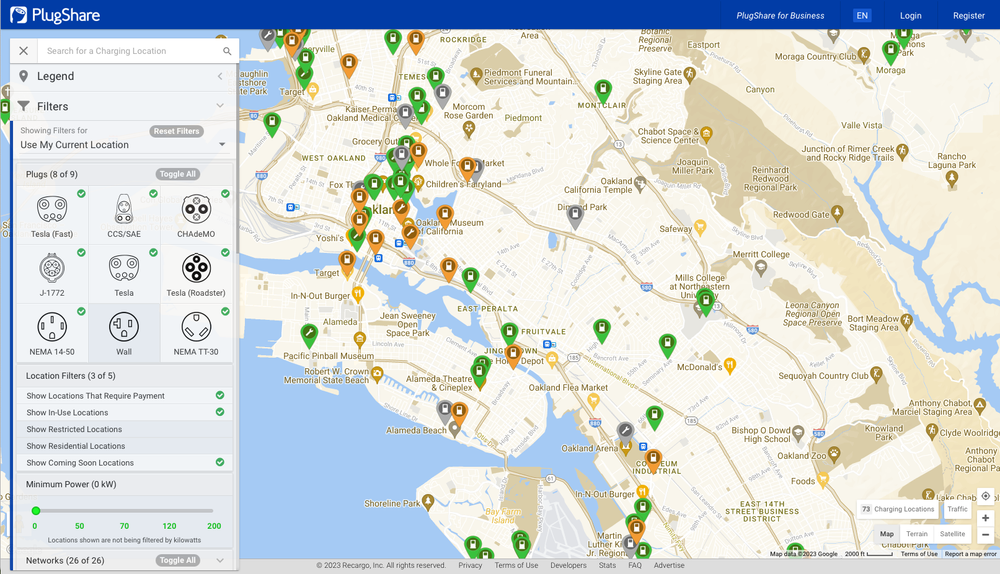Click the locate me target icon
This screenshot has height=574, width=1000.
tap(985, 496)
